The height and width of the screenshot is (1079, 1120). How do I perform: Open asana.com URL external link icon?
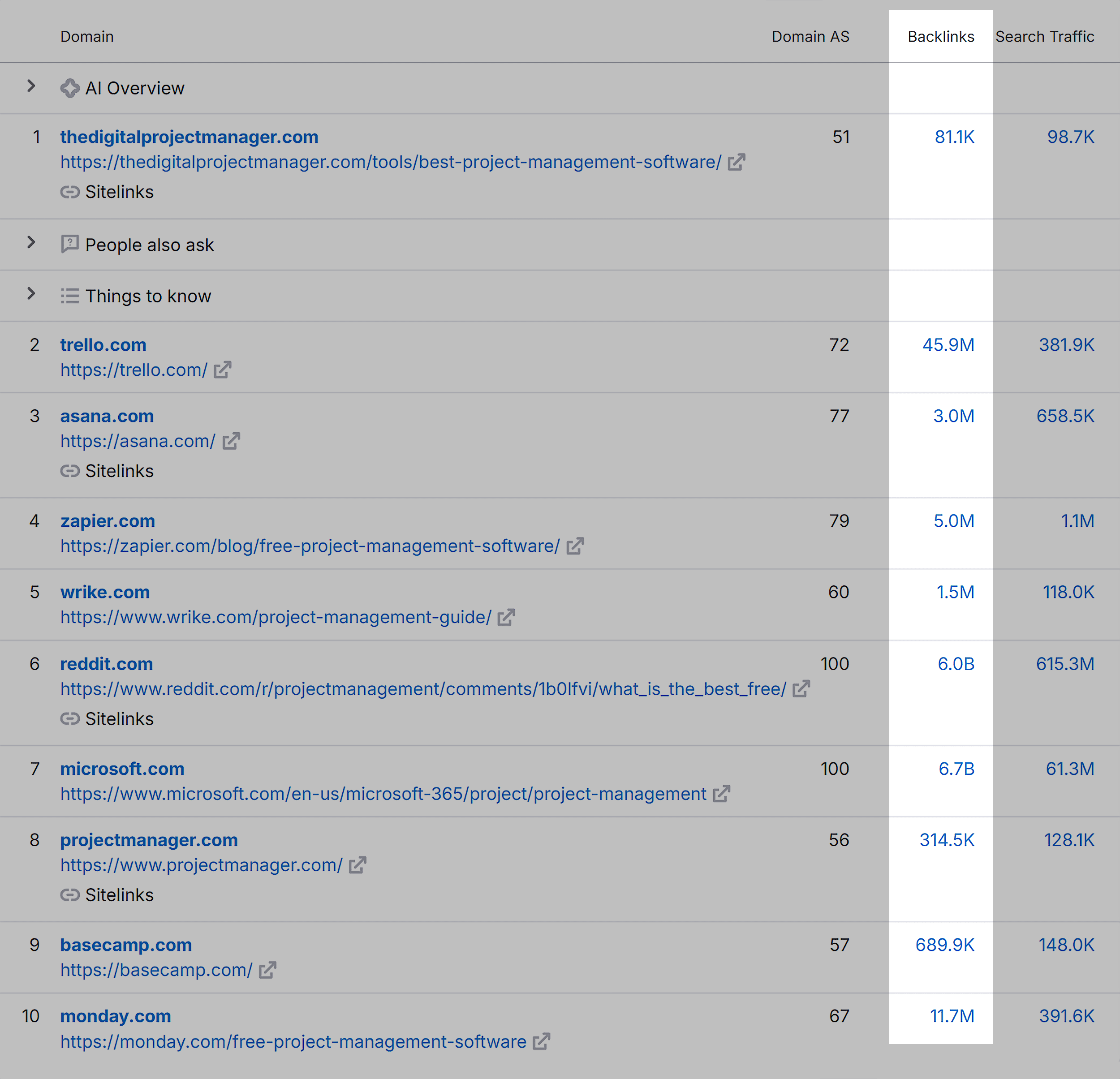[x=231, y=442]
